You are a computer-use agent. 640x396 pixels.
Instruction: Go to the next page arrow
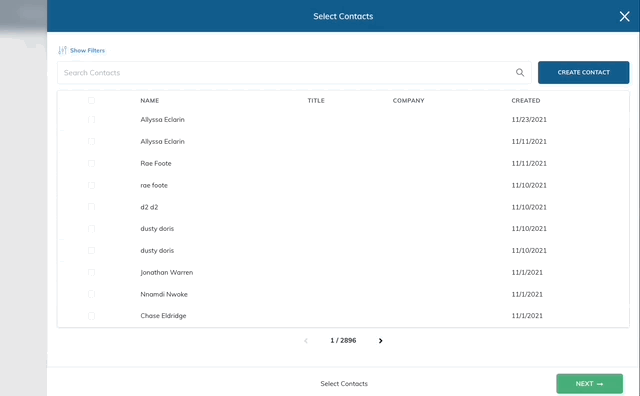coord(380,340)
